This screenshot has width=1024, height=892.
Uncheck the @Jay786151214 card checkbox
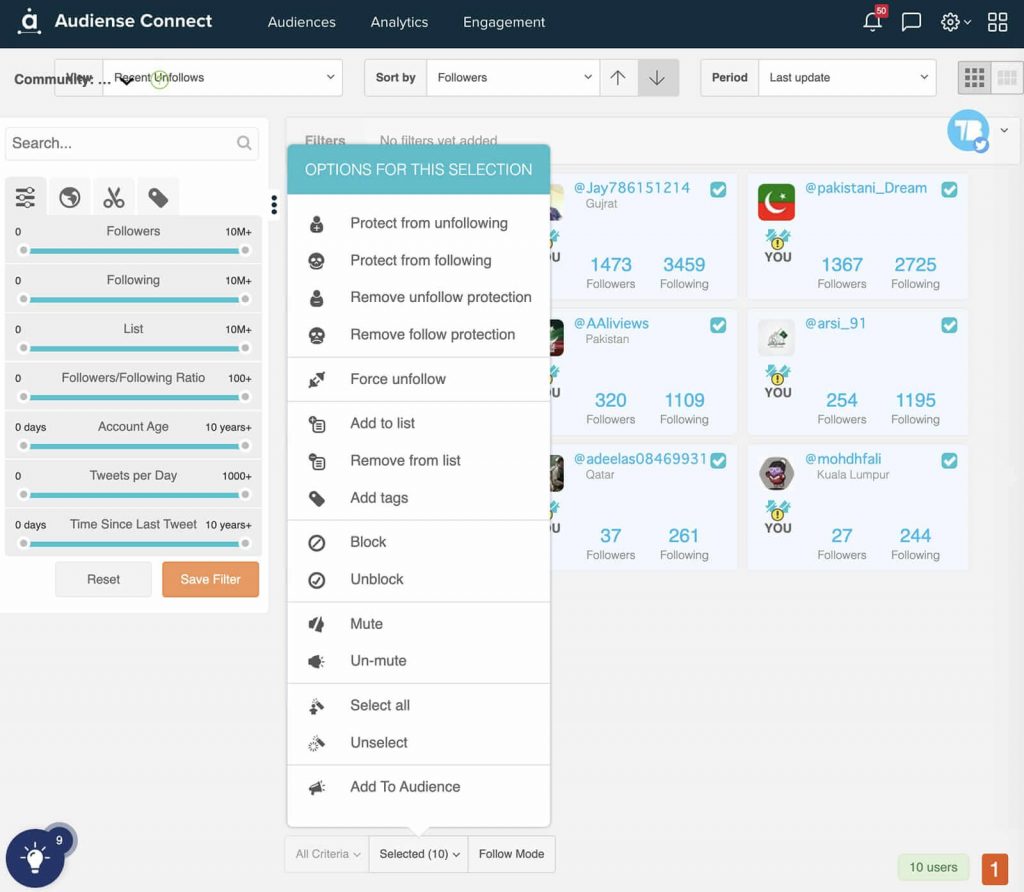click(718, 189)
